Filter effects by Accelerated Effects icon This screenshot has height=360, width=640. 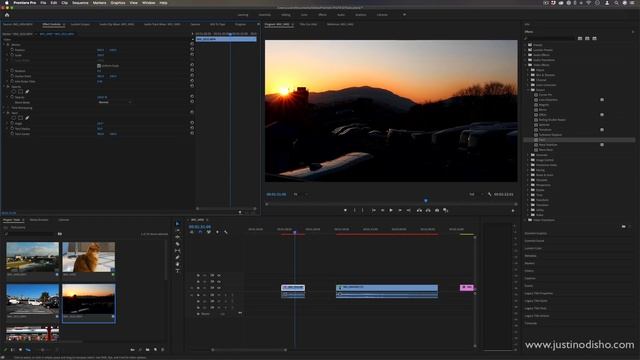pos(580,38)
